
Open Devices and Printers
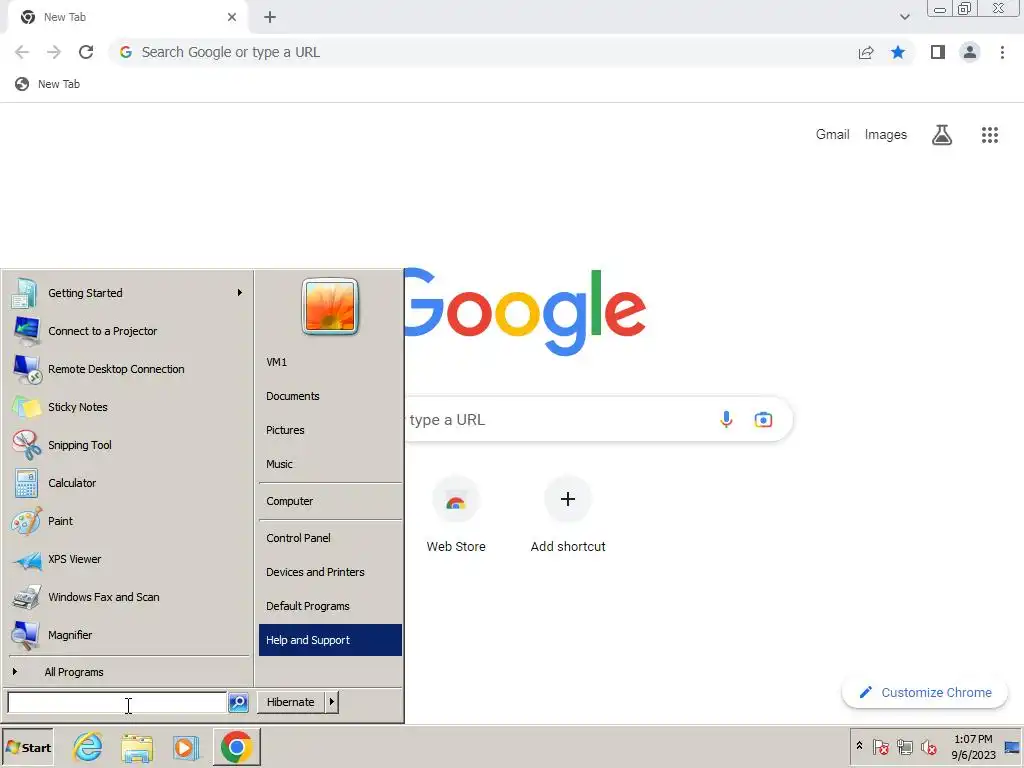pos(330,572)
